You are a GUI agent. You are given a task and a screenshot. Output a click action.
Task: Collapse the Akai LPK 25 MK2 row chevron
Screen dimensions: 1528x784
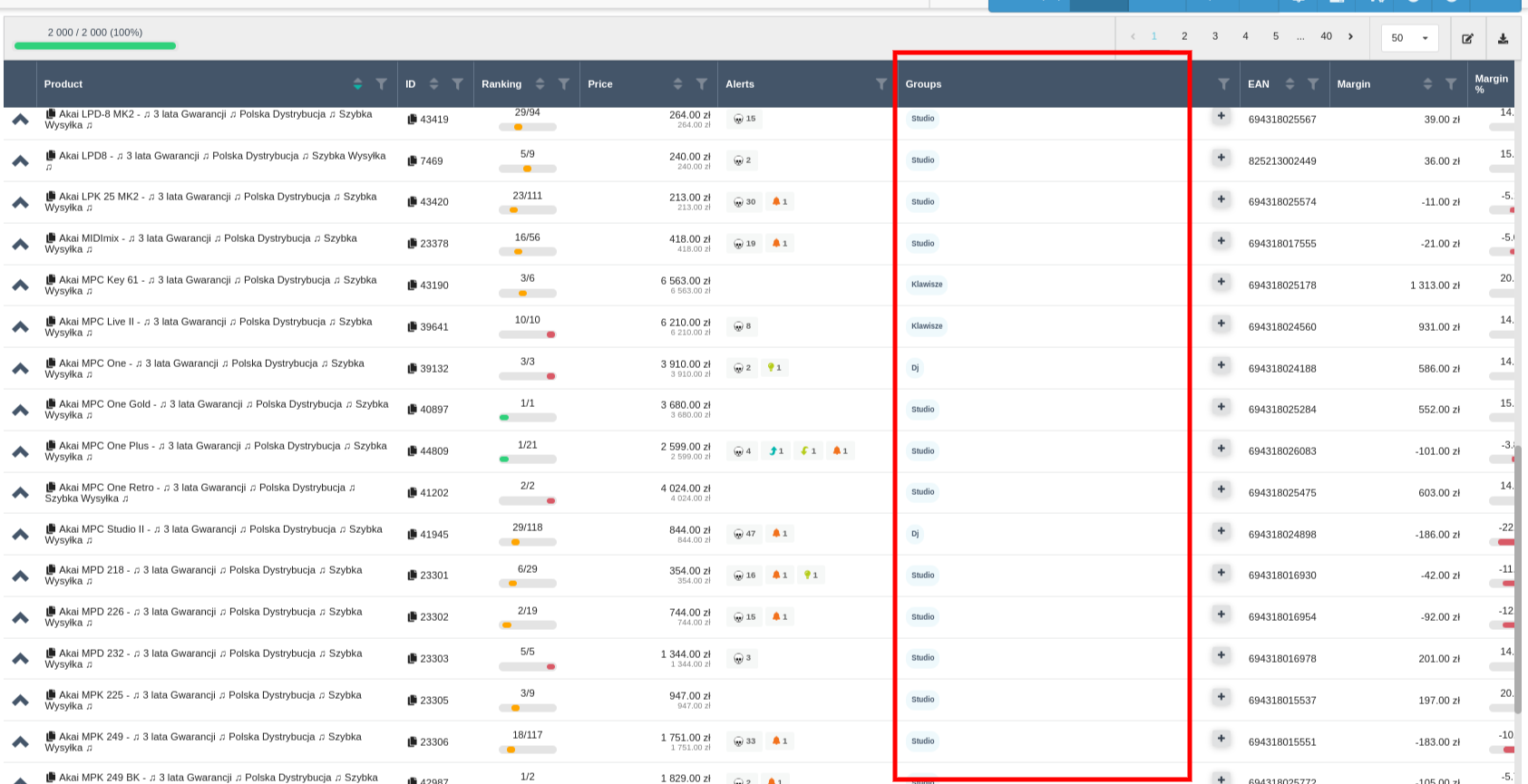point(20,202)
